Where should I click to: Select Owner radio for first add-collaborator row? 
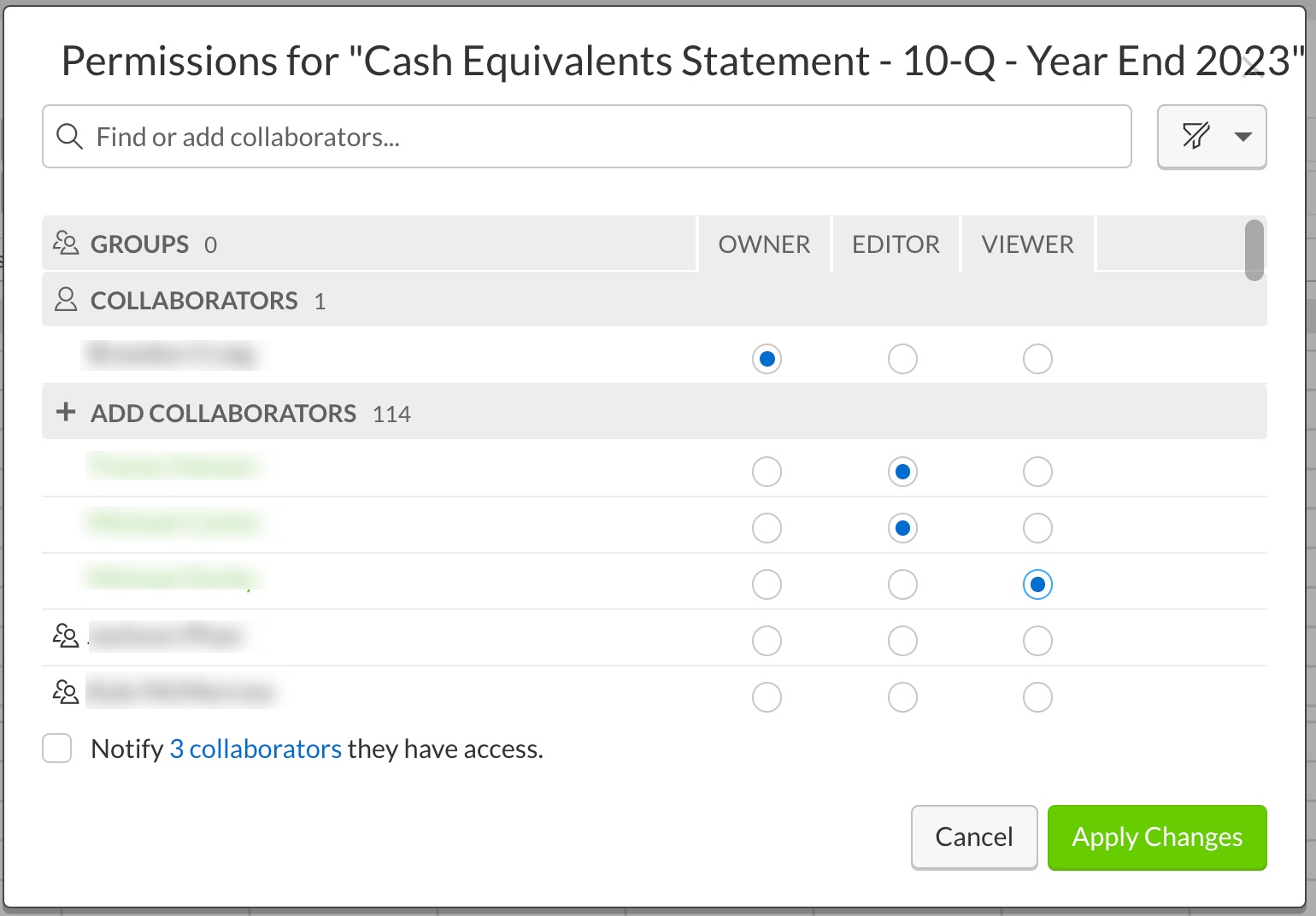767,472
